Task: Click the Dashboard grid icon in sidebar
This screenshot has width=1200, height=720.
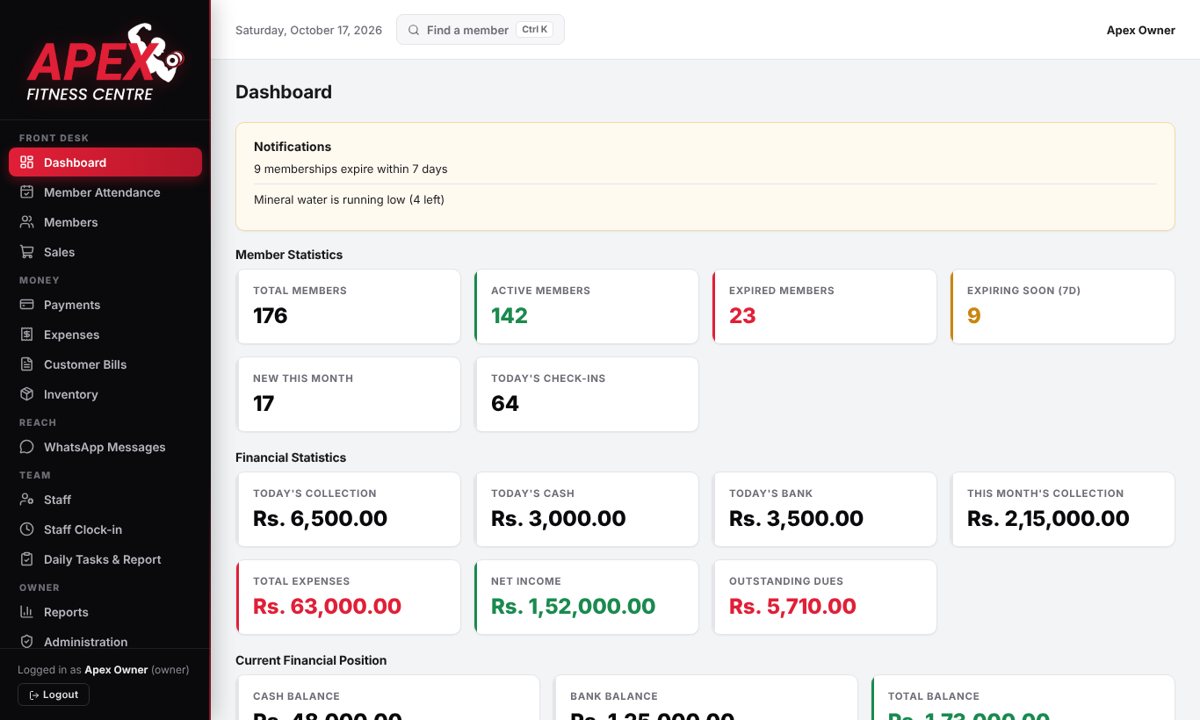Action: click(x=27, y=162)
